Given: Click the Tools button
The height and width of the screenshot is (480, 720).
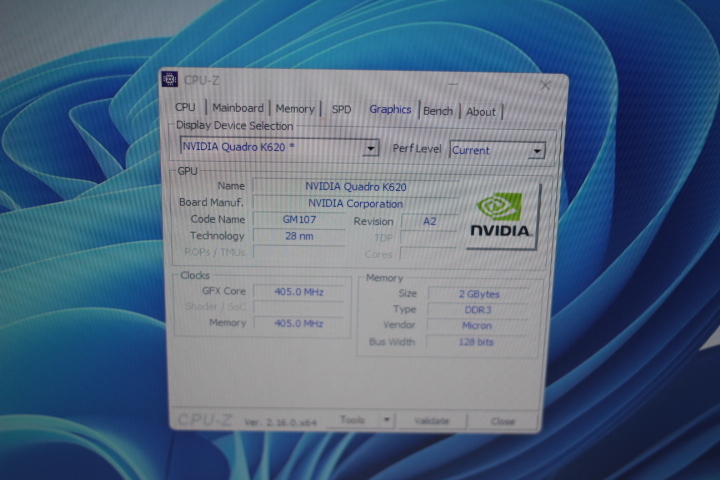Looking at the screenshot, I should pos(353,420).
